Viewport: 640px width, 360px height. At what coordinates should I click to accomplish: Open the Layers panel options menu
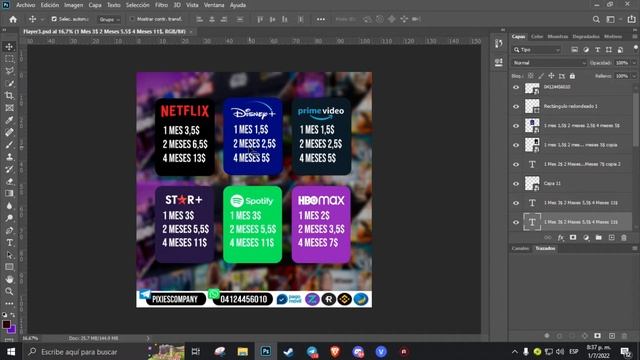coord(635,36)
